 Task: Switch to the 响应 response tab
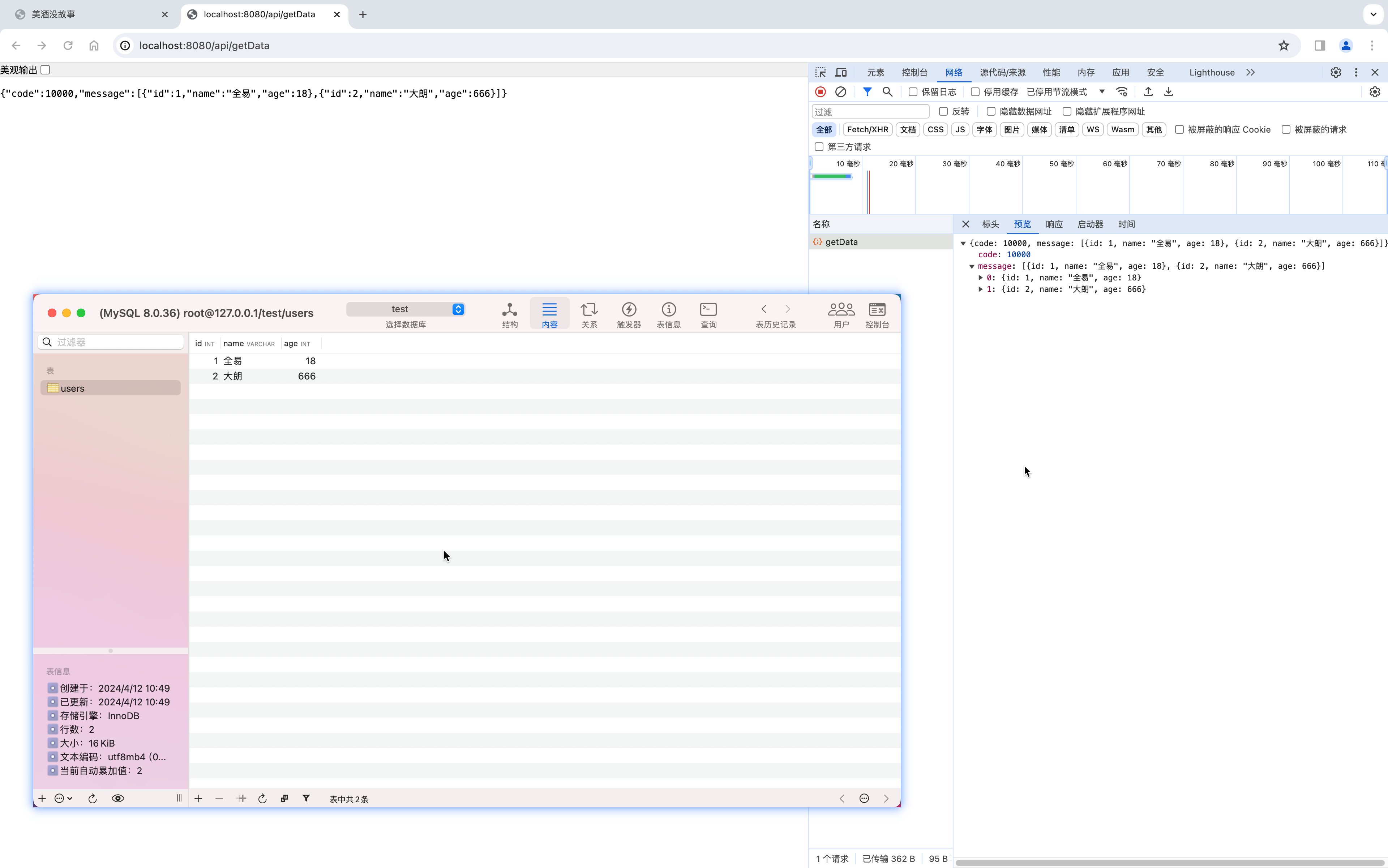click(x=1054, y=224)
